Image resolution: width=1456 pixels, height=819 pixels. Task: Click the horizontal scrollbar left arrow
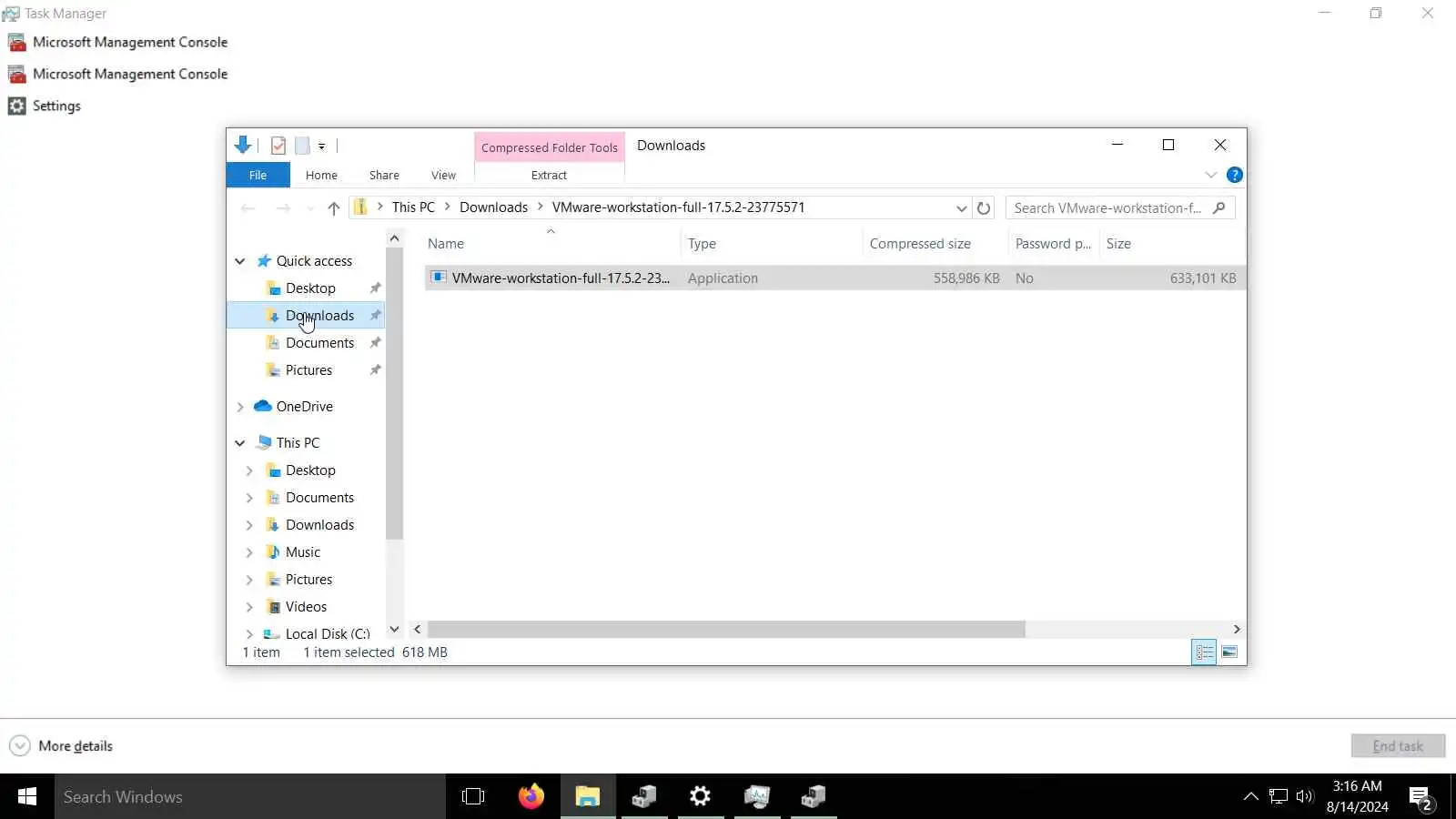[418, 629]
